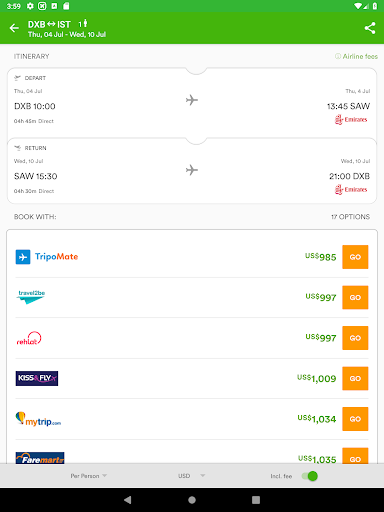The image size is (384, 512).
Task: Tap the mytrip.com logo
Action: pos(38,419)
